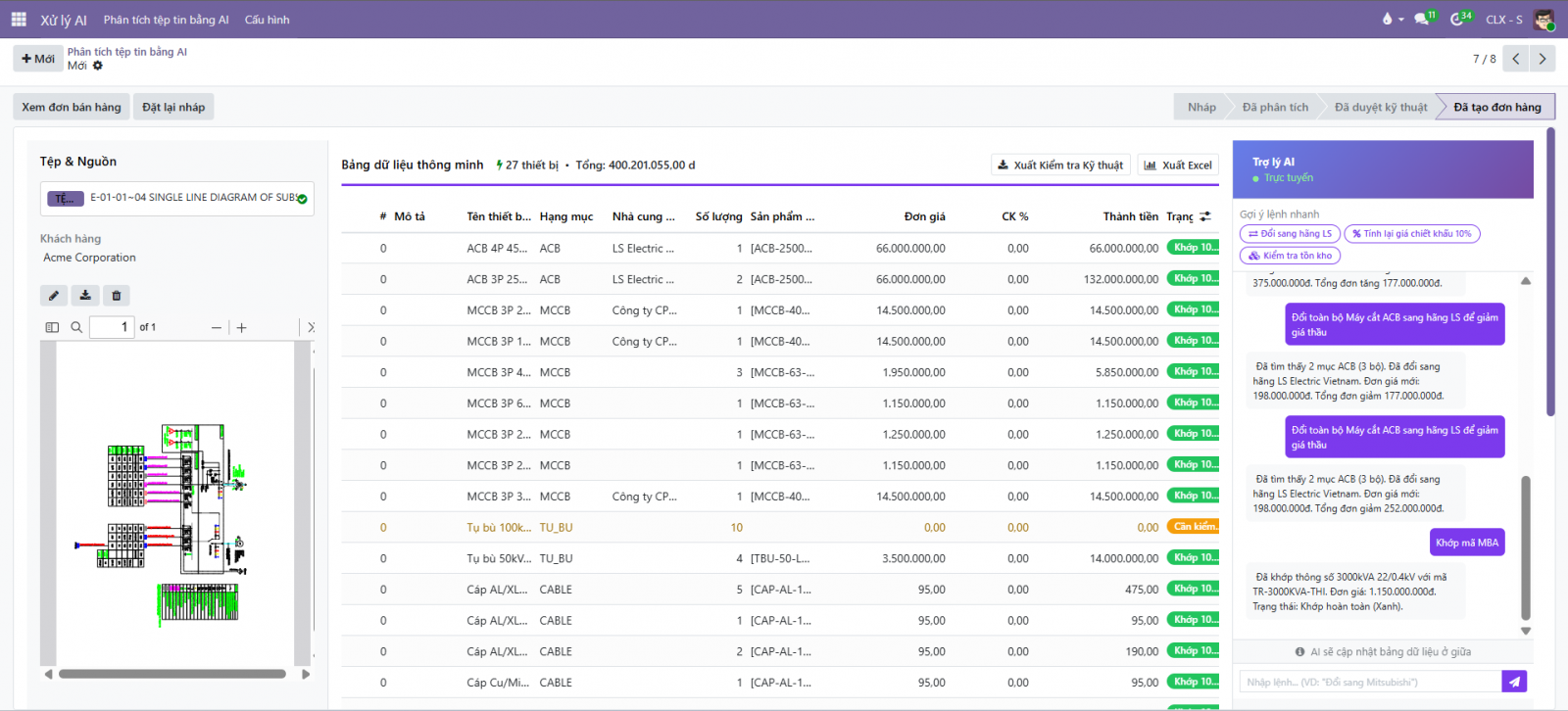Open the chat conversations icon
Viewport: 1568px width, 711px height.
[1422, 20]
